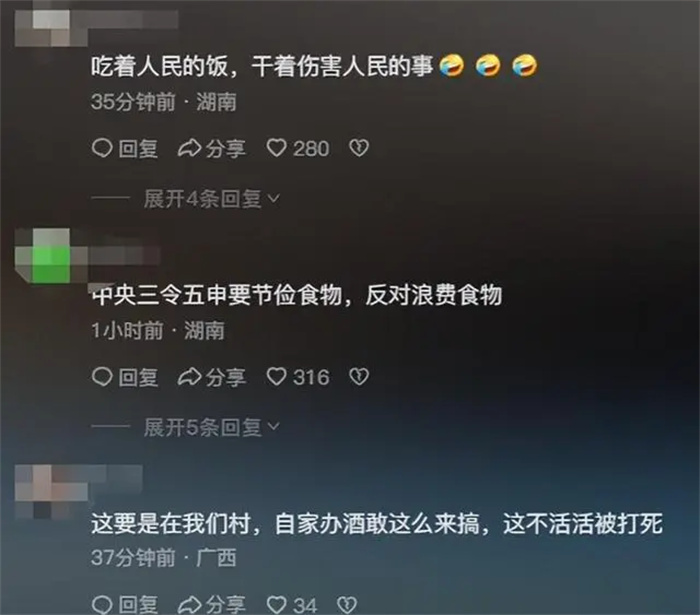Reply to the 中央三令五申 comment
This screenshot has width=700, height=615.
(125, 377)
